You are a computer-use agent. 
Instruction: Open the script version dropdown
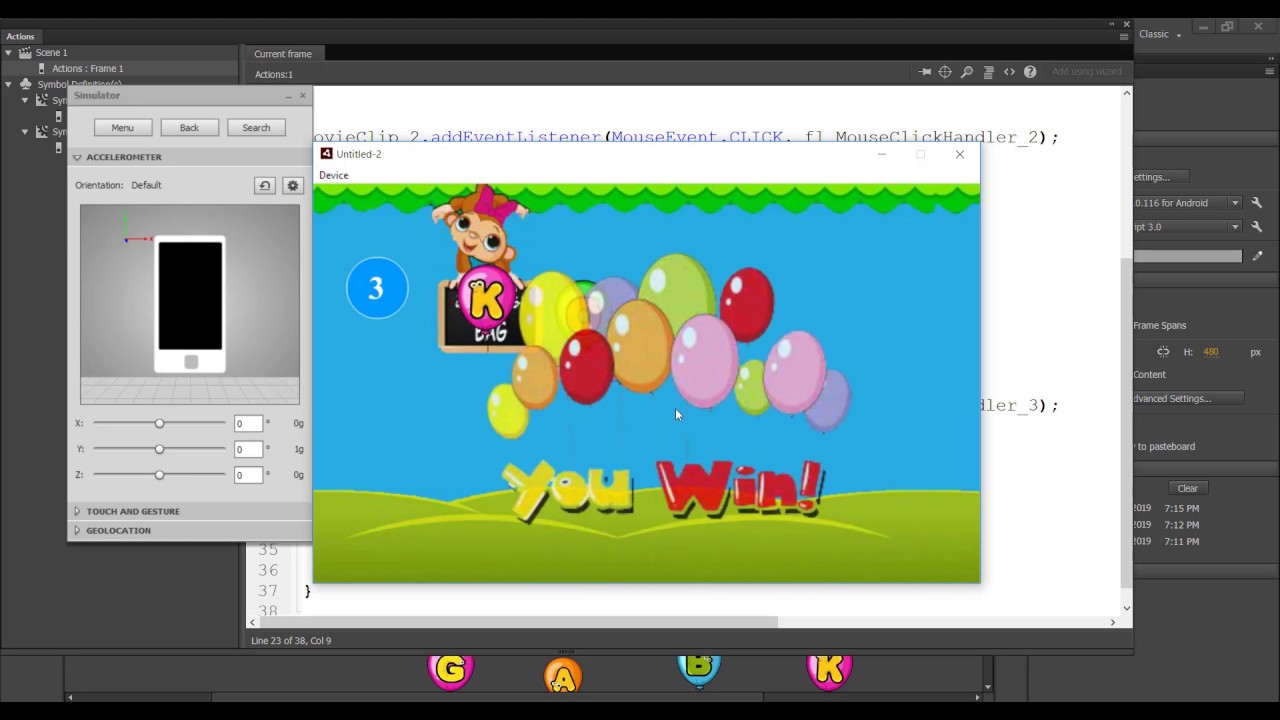[x=1235, y=227]
